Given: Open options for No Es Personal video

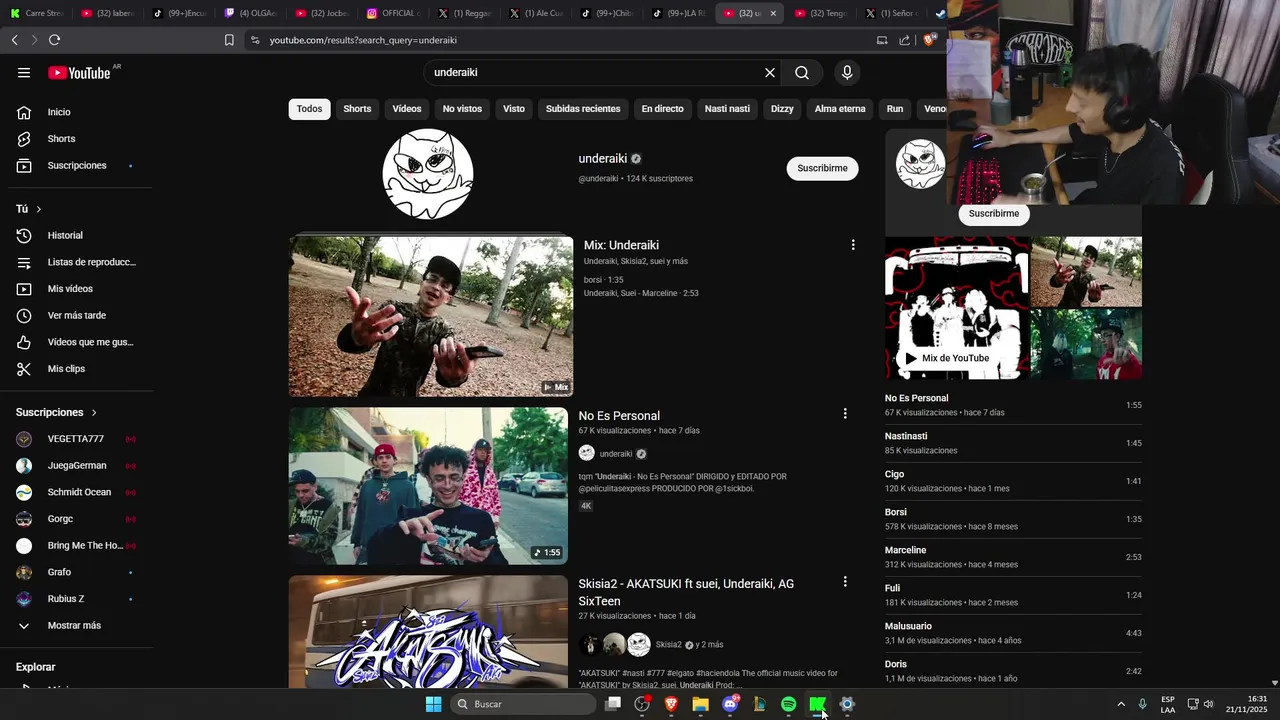Looking at the screenshot, I should click(x=845, y=414).
